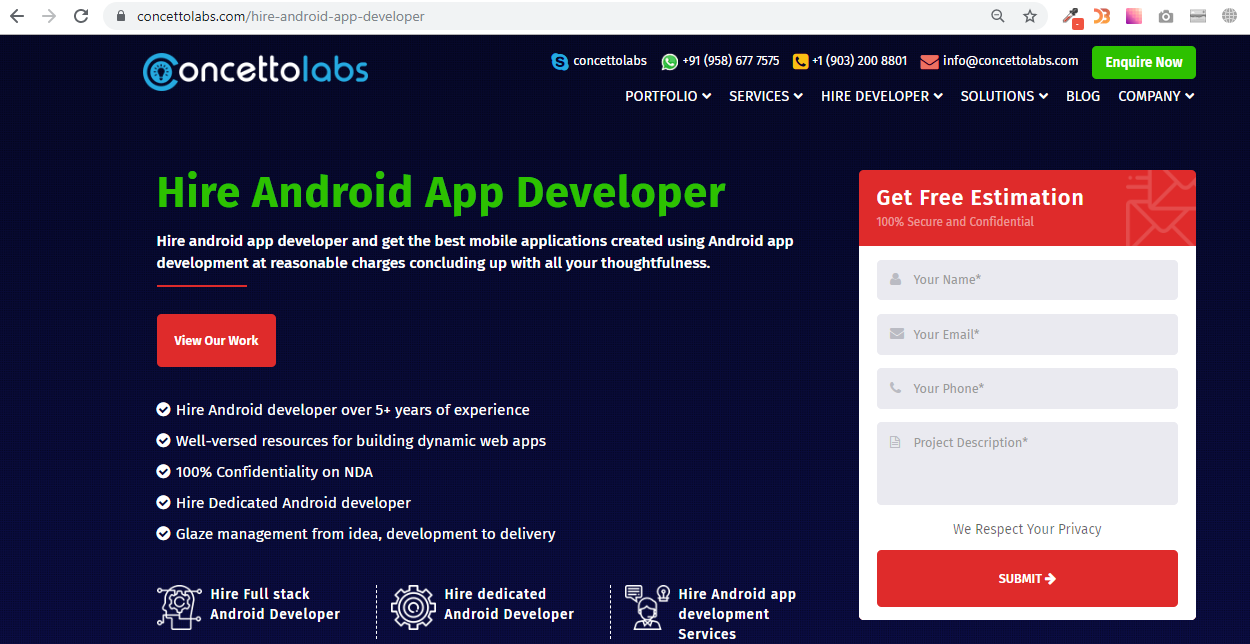Submit the estimation form
This screenshot has height=644, width=1250.
[1027, 578]
